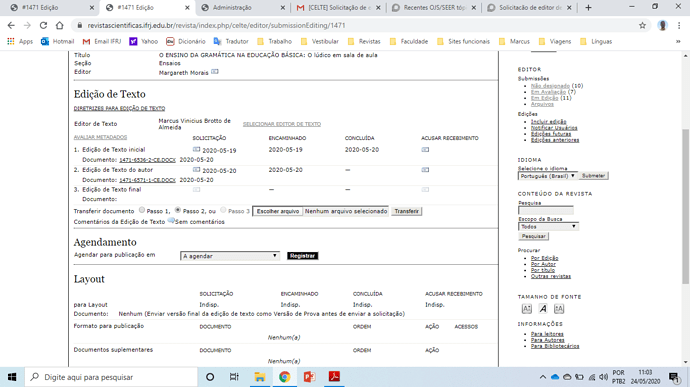Reload the page with the refresh icon
690x387 pixels.
tap(43, 26)
